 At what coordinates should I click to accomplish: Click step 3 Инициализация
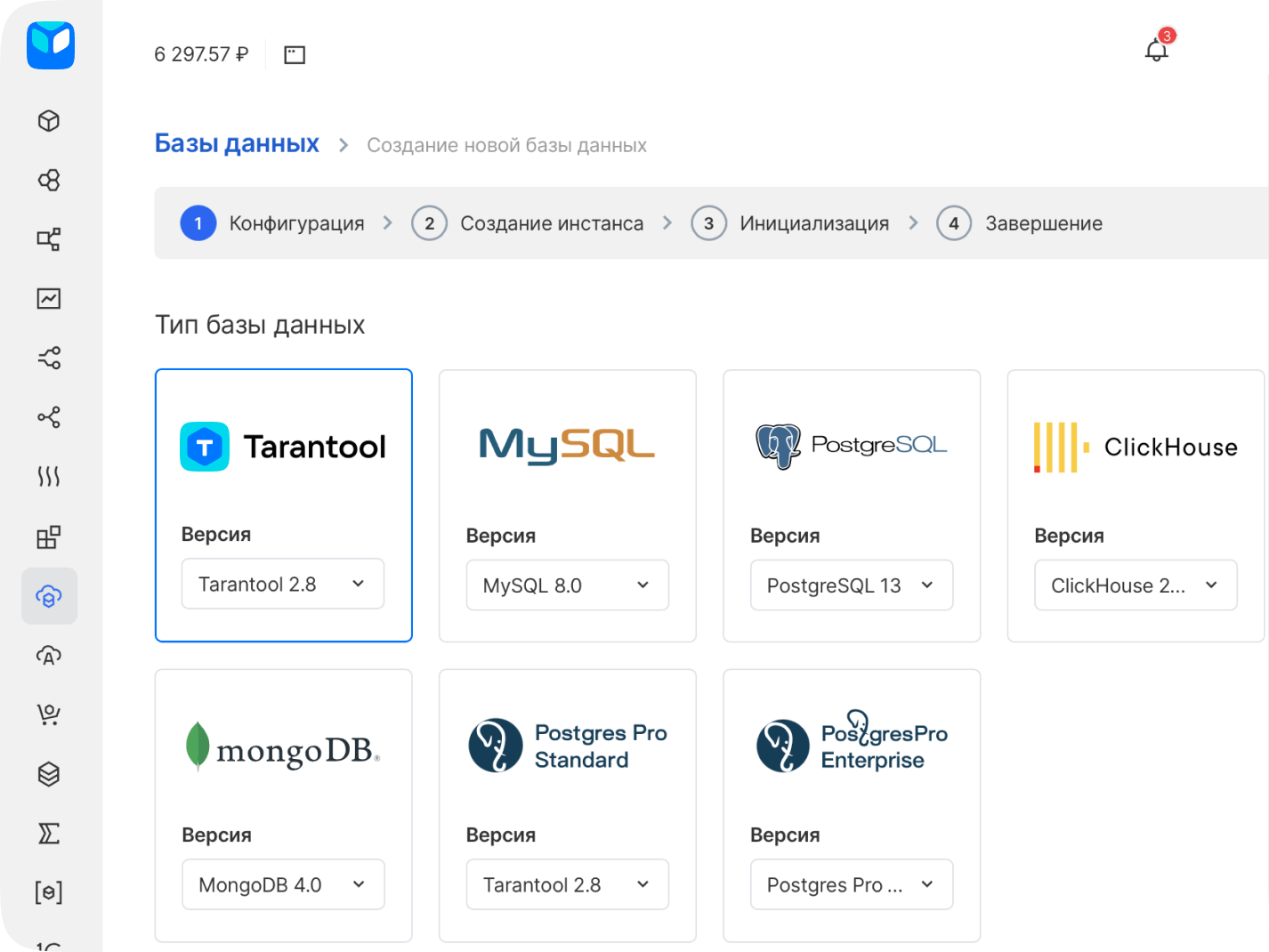click(x=790, y=223)
